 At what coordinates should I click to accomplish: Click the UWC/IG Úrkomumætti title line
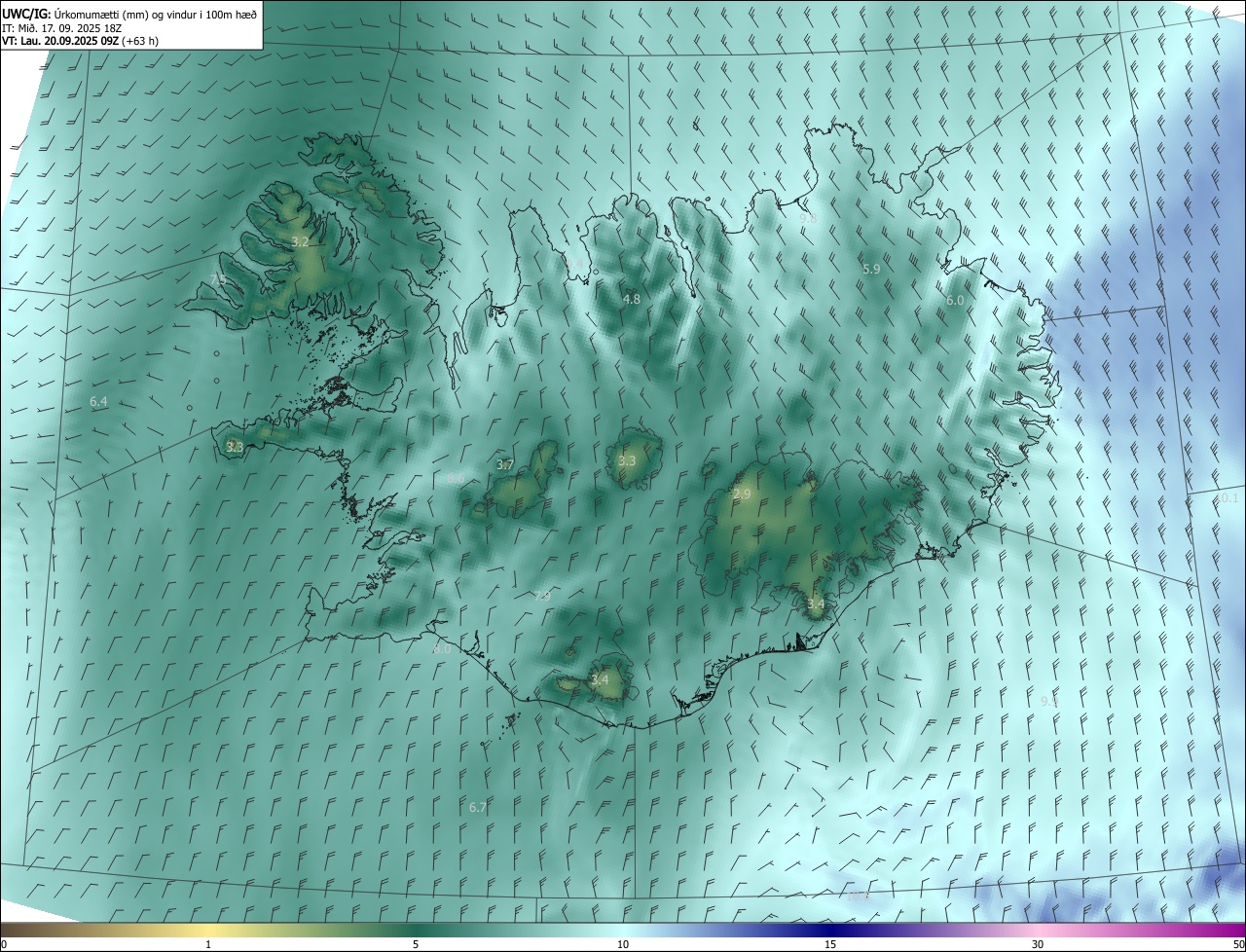(129, 14)
